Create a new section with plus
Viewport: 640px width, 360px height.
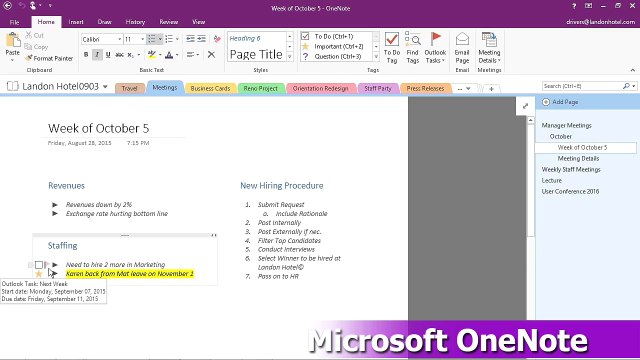[491, 89]
